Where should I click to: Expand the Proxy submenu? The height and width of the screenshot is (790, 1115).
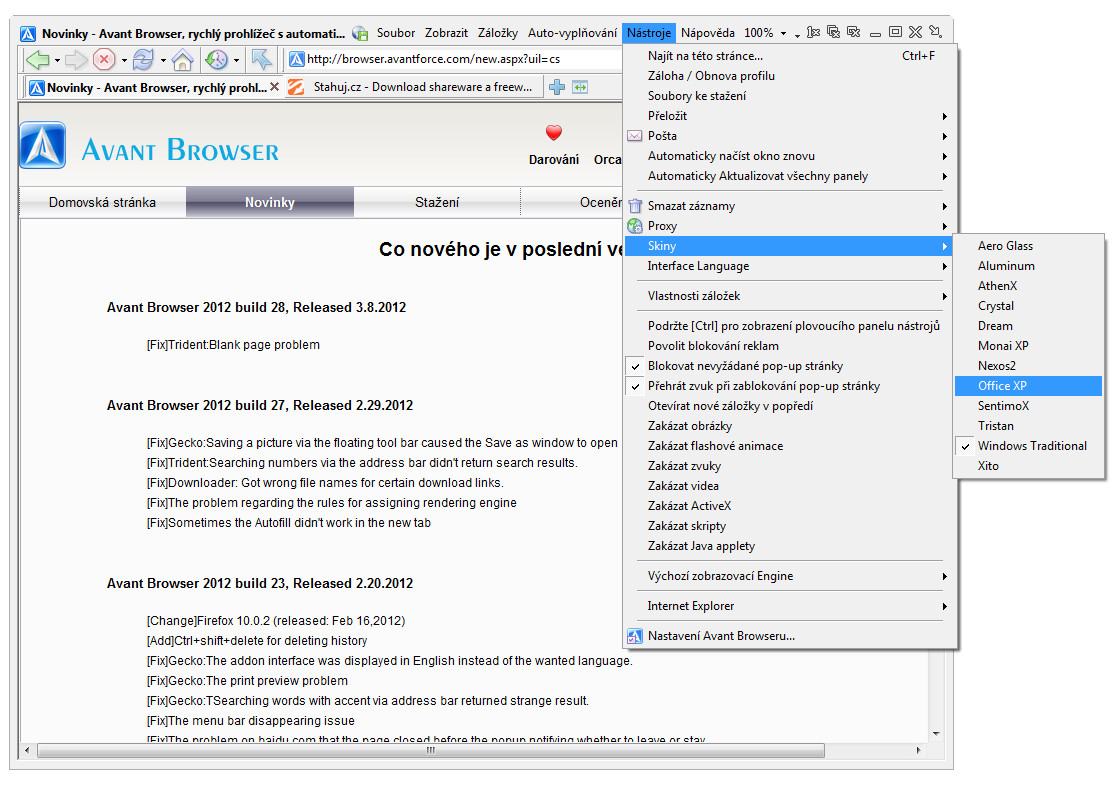790,226
